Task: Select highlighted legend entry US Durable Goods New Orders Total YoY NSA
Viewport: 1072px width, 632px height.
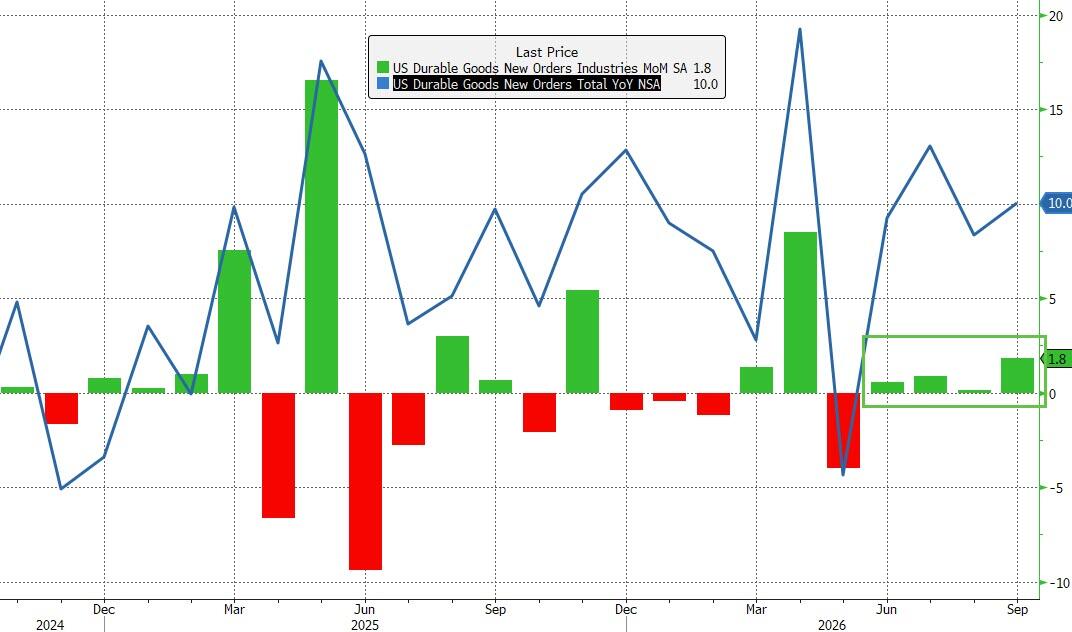Action: pos(526,83)
